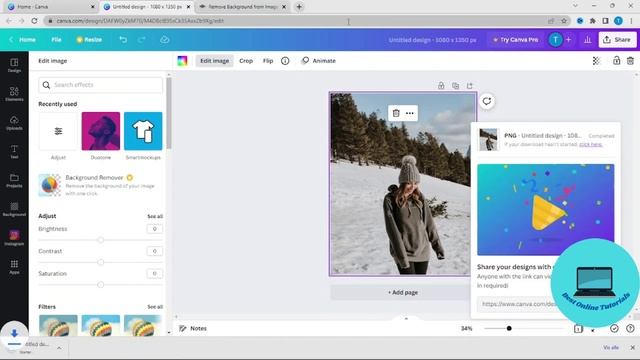Open Smartmockups effect

[143, 131]
